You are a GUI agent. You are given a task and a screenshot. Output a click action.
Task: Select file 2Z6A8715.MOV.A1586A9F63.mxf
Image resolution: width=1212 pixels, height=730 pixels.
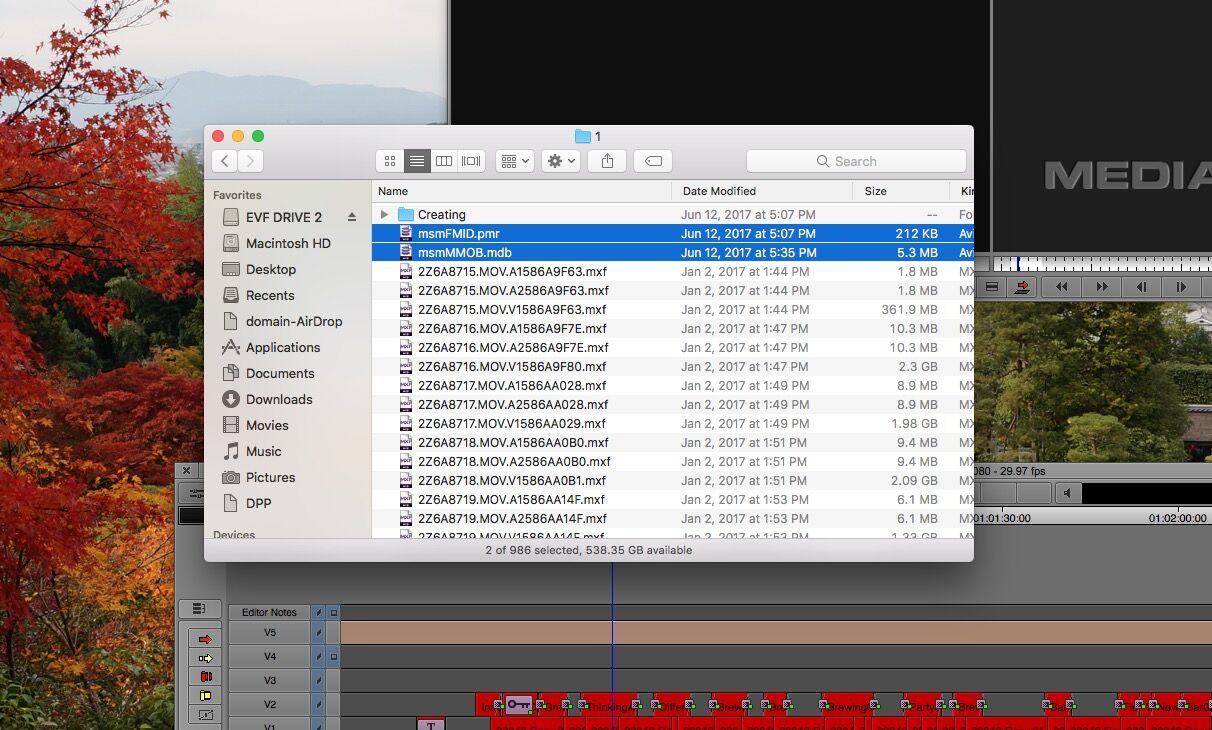[x=672, y=271]
